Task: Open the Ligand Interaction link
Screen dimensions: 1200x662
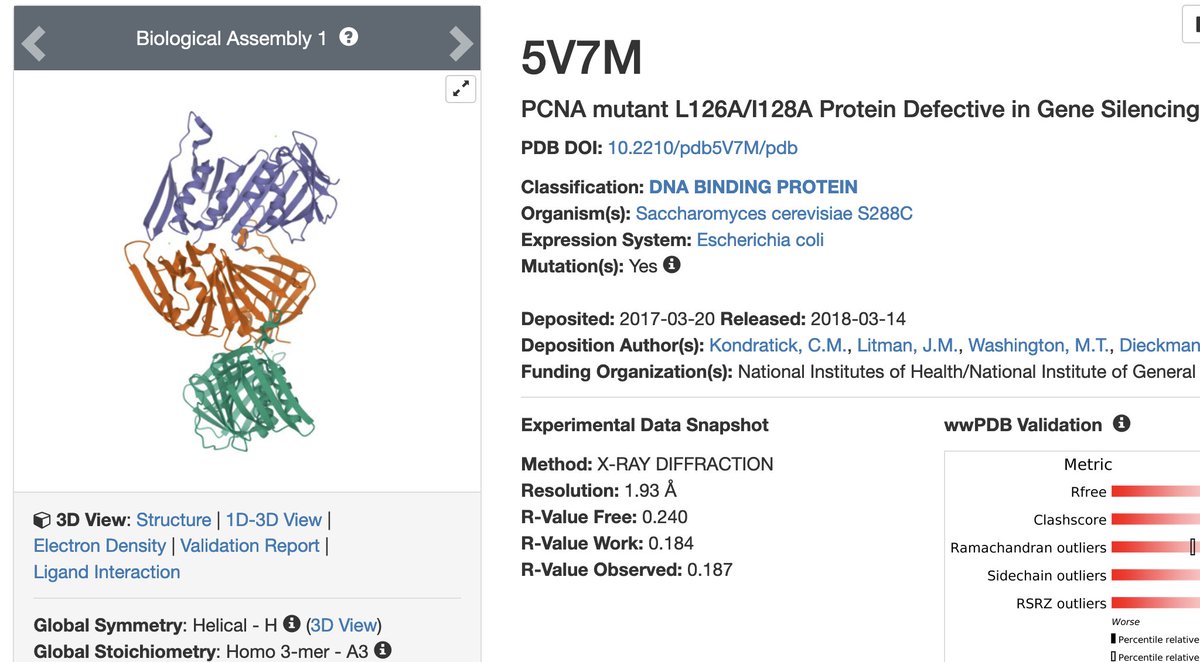Action: 107,572
